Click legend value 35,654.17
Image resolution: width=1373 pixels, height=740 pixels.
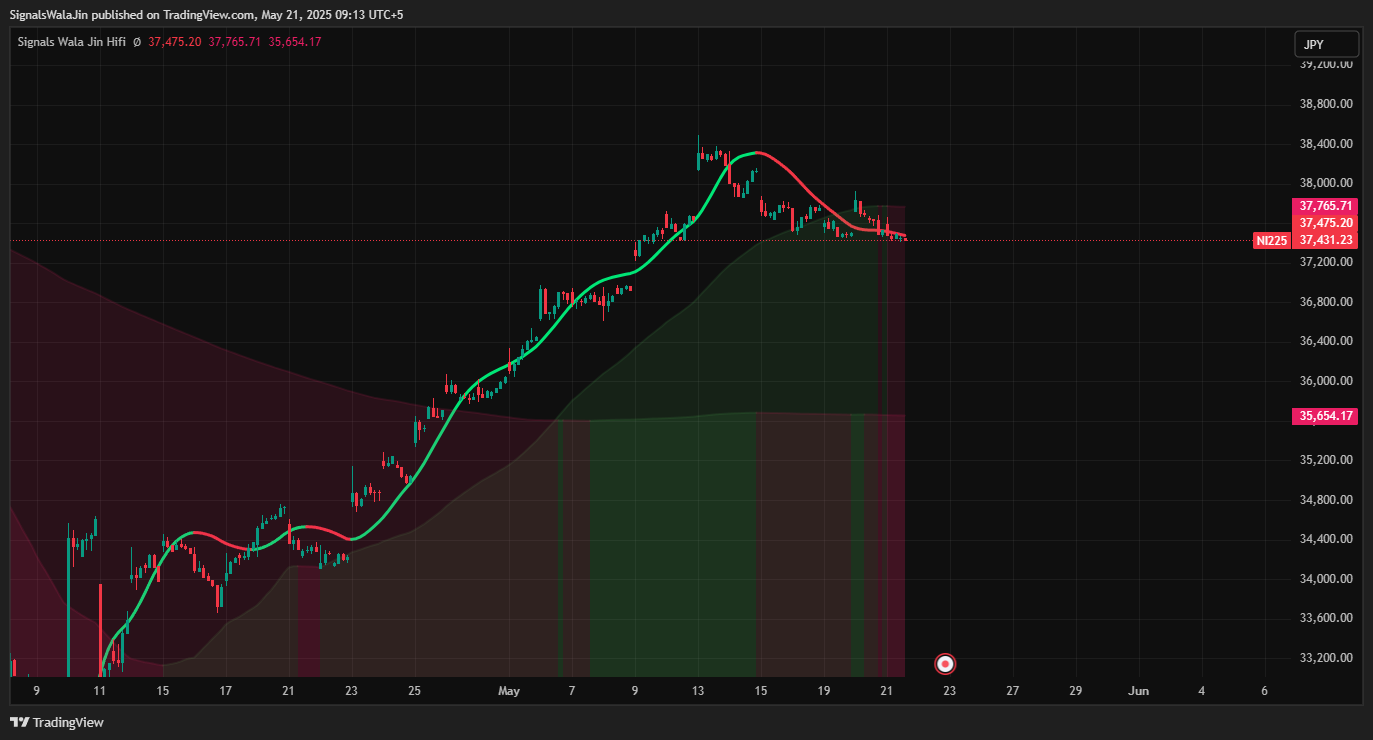pos(295,42)
